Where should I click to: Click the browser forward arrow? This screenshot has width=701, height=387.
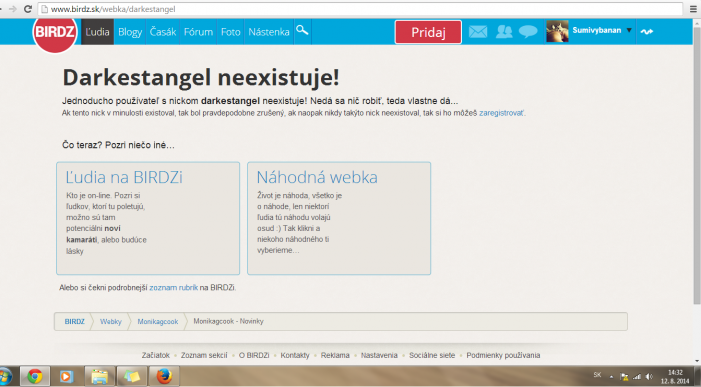click(13, 9)
